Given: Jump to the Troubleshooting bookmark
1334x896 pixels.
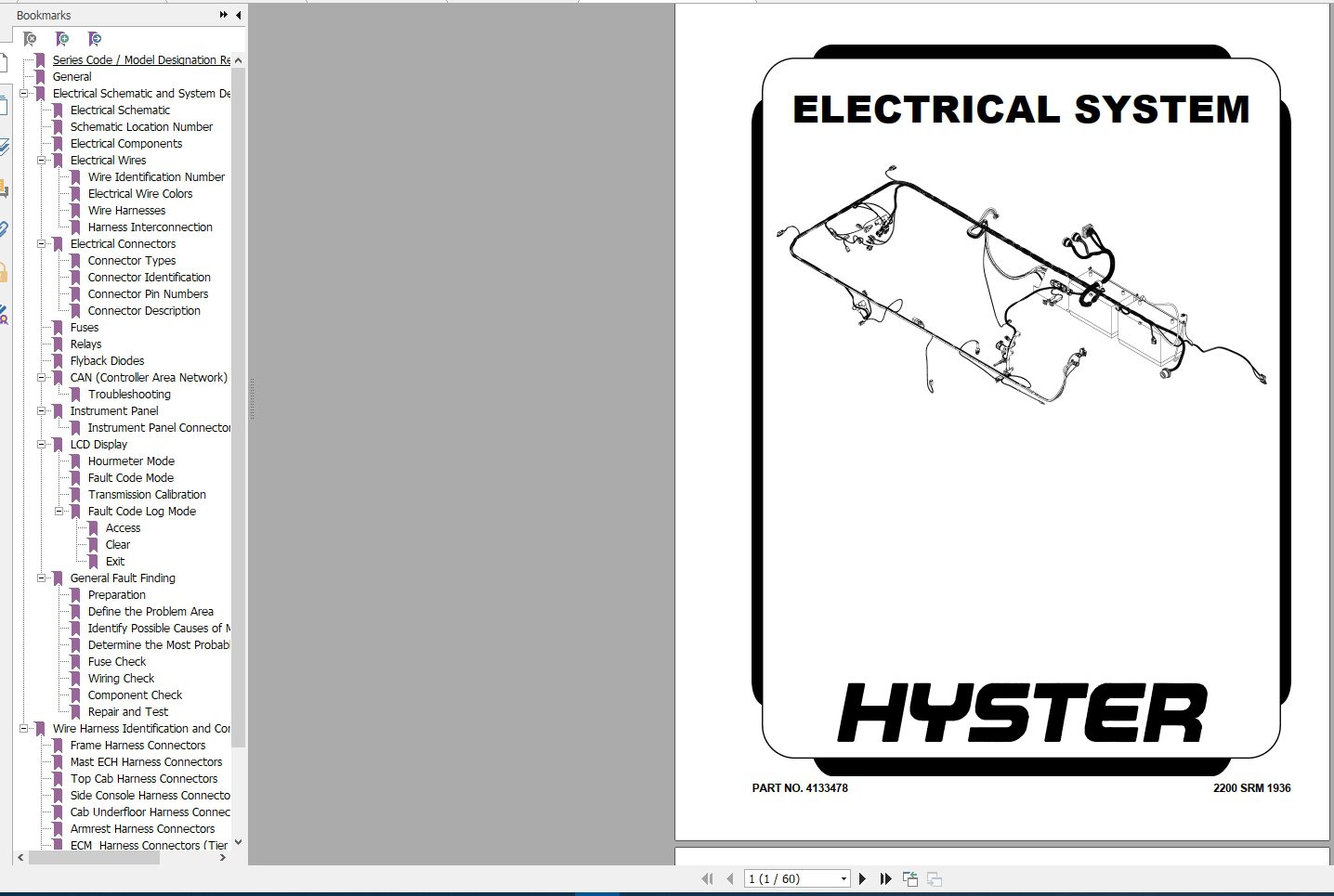Looking at the screenshot, I should coord(127,394).
